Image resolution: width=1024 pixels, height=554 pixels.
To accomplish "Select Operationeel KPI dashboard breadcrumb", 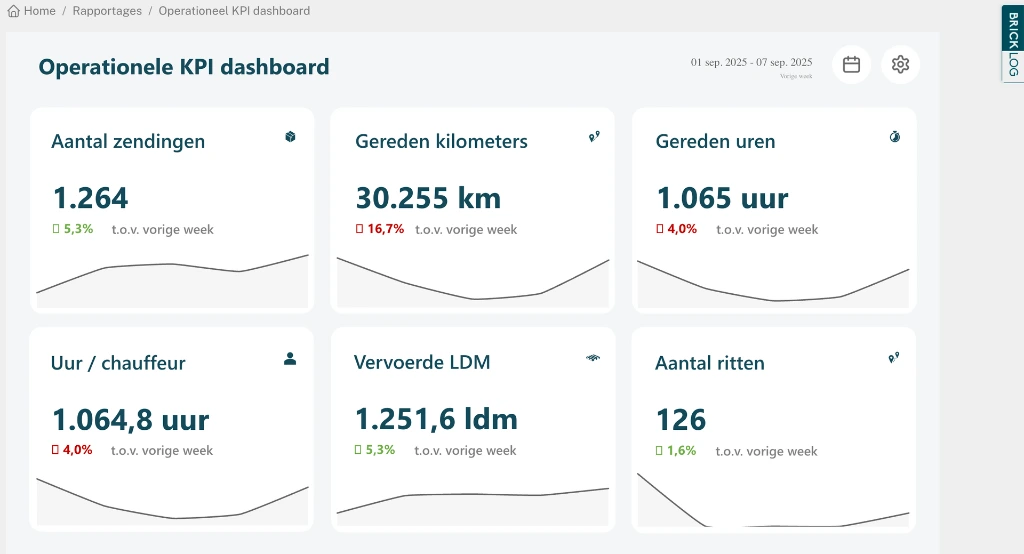I will 234,11.
